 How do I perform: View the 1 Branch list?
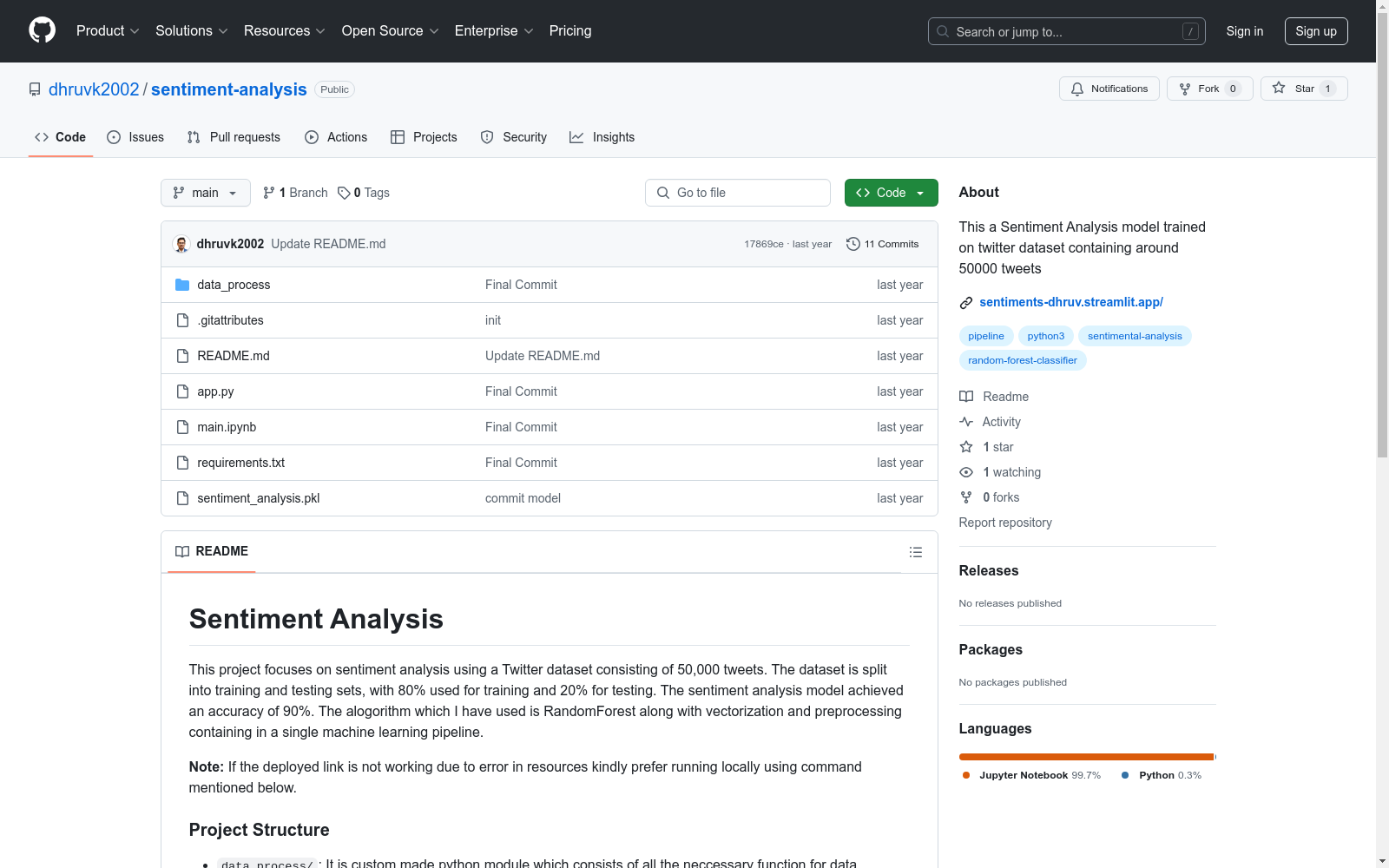coord(295,193)
